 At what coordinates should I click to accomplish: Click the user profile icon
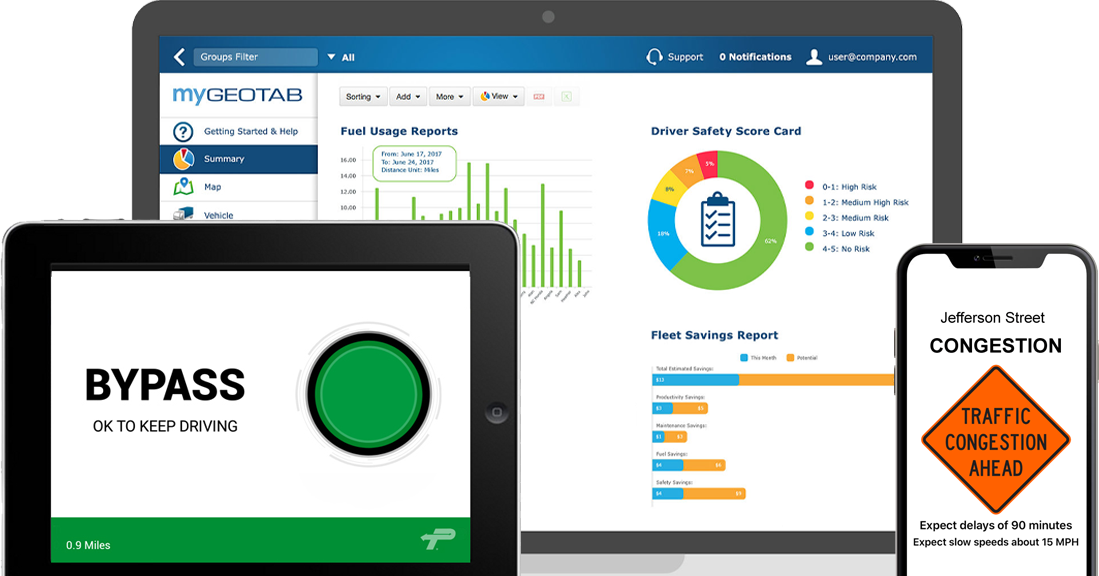click(814, 56)
